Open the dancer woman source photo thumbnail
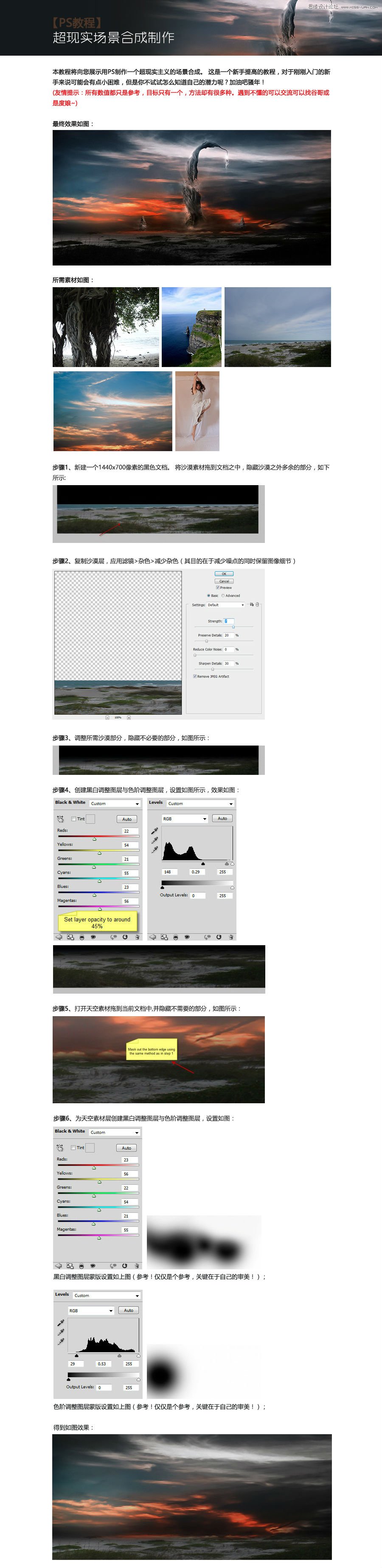This screenshot has height=1568, width=382. click(197, 411)
